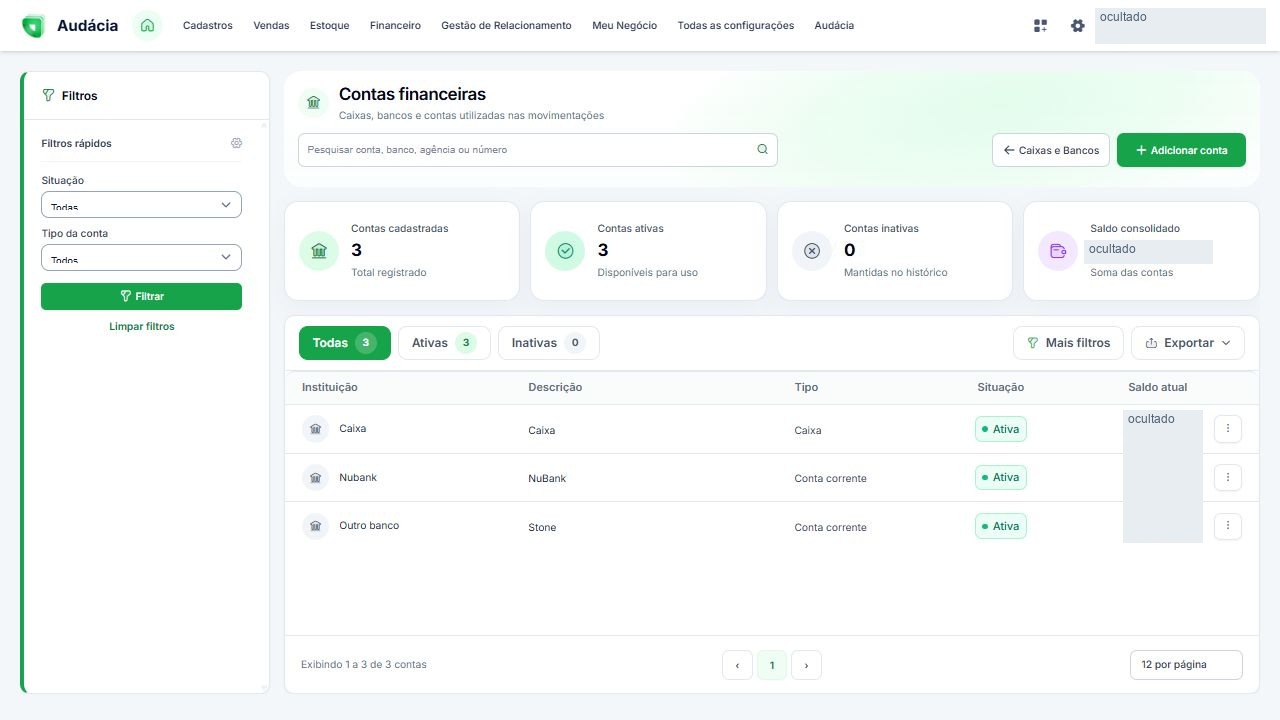Focus the account search field
The height and width of the screenshot is (720, 1280).
(x=538, y=150)
